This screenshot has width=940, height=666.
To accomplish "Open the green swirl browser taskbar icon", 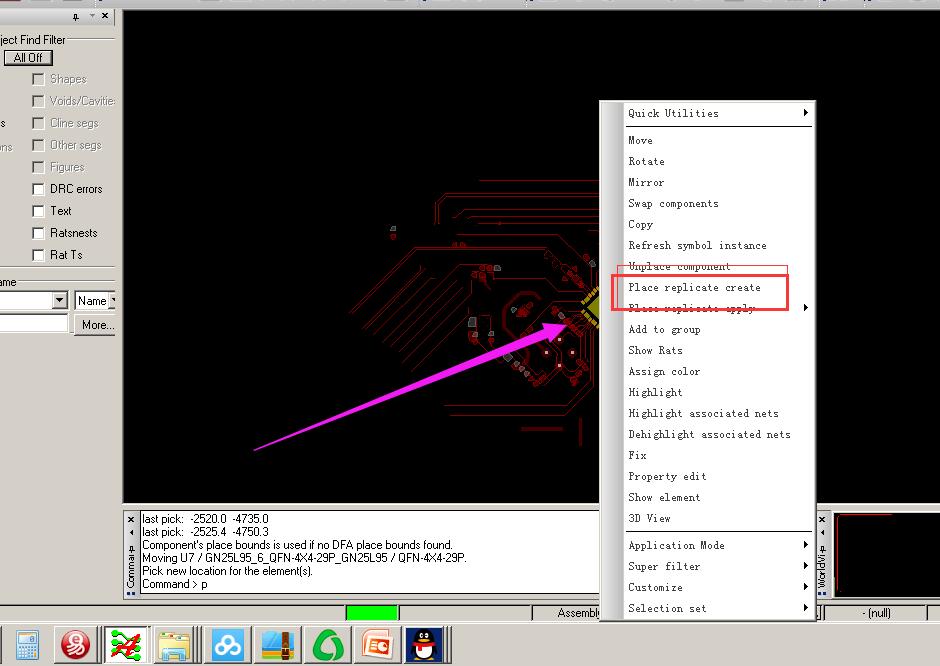I will click(x=328, y=645).
